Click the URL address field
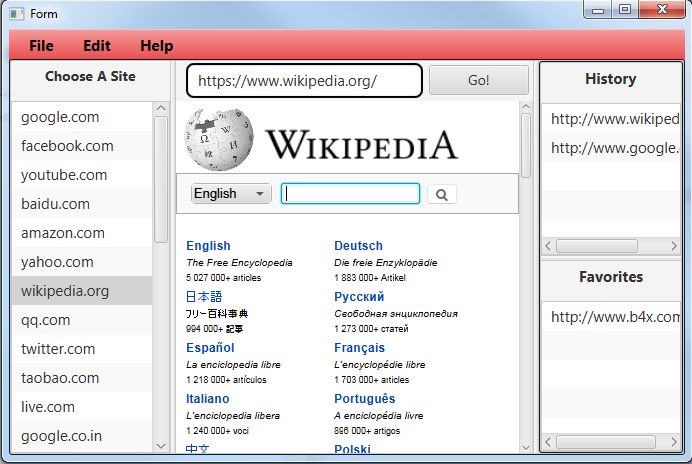The image size is (692, 464). click(304, 81)
